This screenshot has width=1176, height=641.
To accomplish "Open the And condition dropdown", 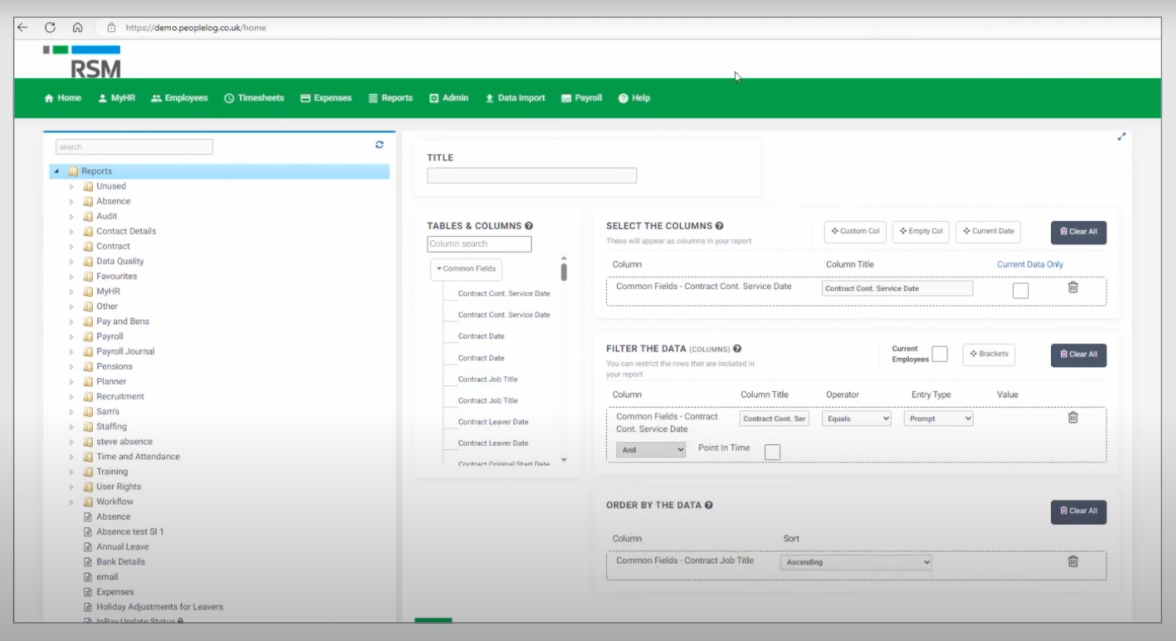I will pos(650,450).
